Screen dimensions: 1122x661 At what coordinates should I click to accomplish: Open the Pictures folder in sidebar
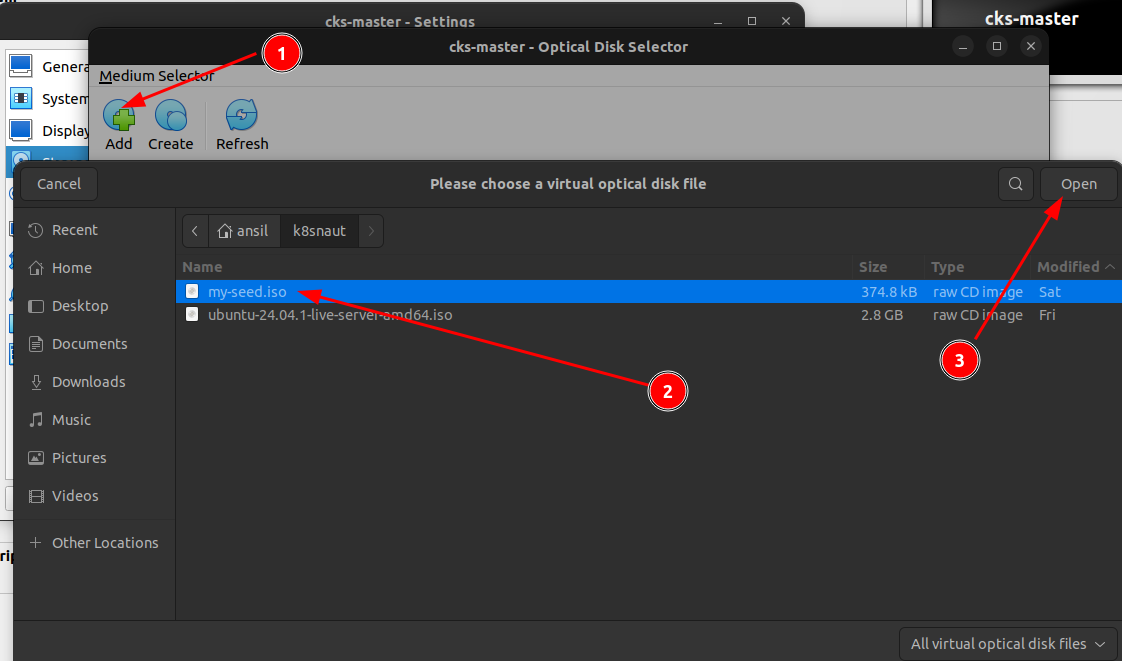pos(79,458)
